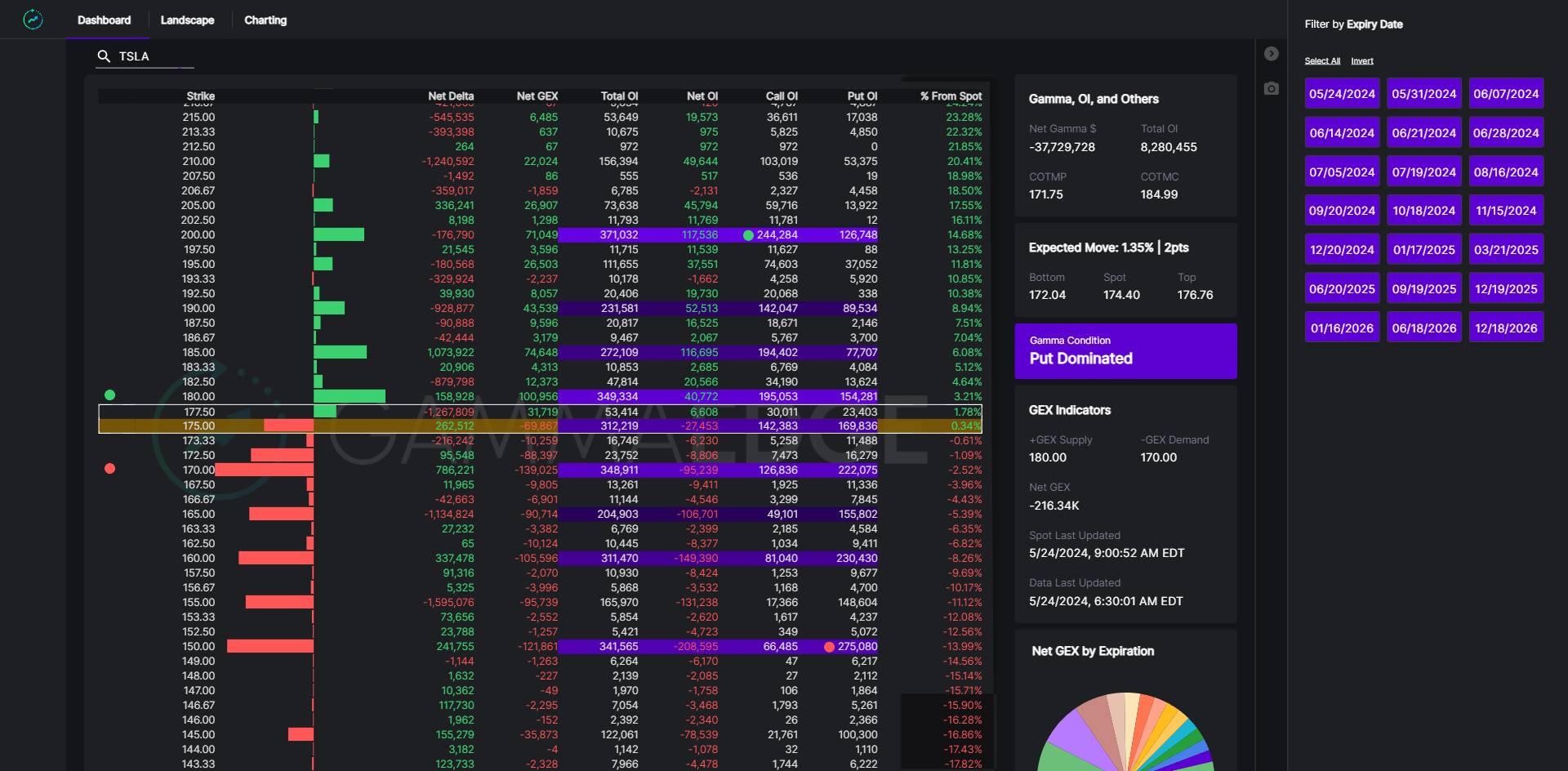Click the search magnifier icon
This screenshot has width=1568, height=771.
point(104,56)
